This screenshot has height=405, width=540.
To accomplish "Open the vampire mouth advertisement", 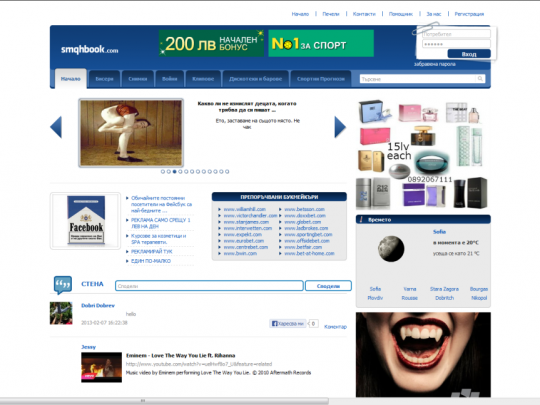I will 423,355.
